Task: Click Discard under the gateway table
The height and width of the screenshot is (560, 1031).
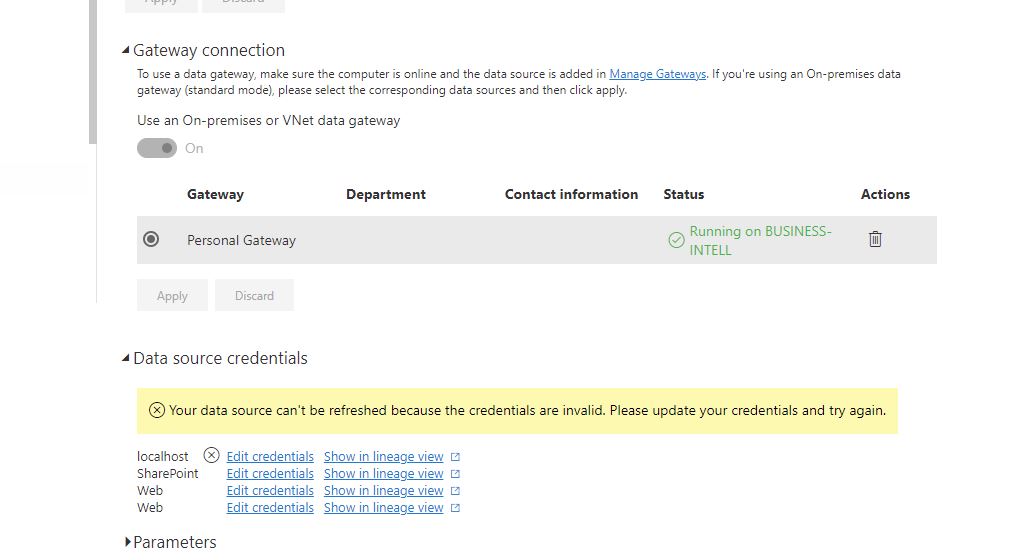Action: click(x=254, y=296)
